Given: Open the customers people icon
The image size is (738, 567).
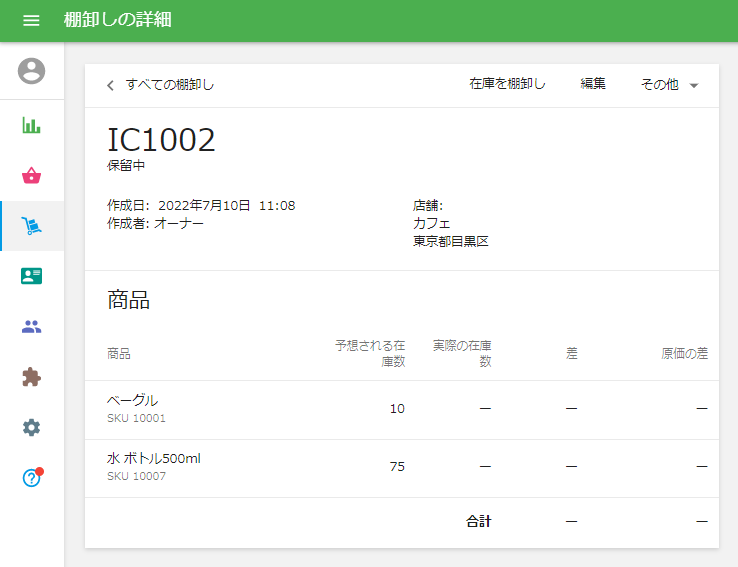Looking at the screenshot, I should (32, 326).
